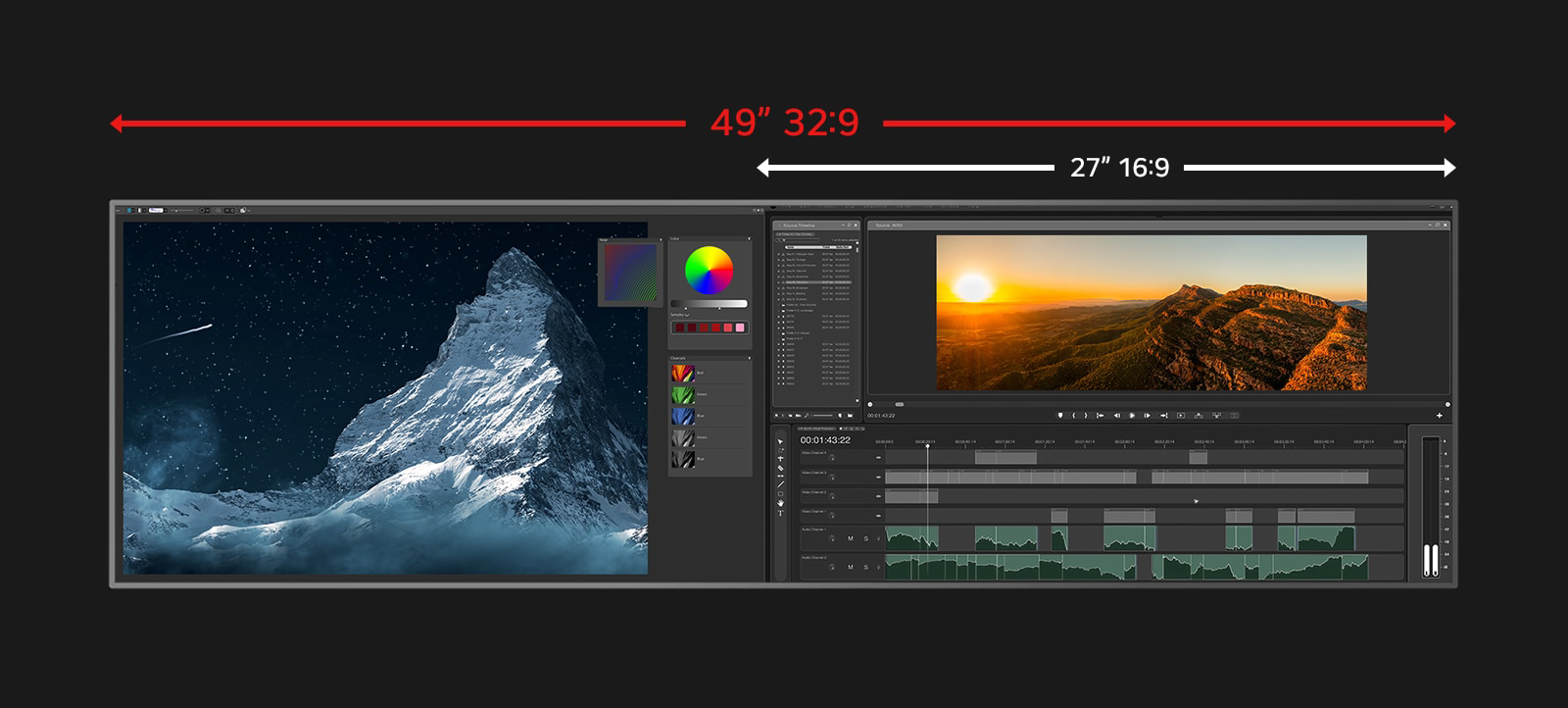Select the Text tool in timeline toolbar
The height and width of the screenshot is (708, 1568).
[x=780, y=514]
